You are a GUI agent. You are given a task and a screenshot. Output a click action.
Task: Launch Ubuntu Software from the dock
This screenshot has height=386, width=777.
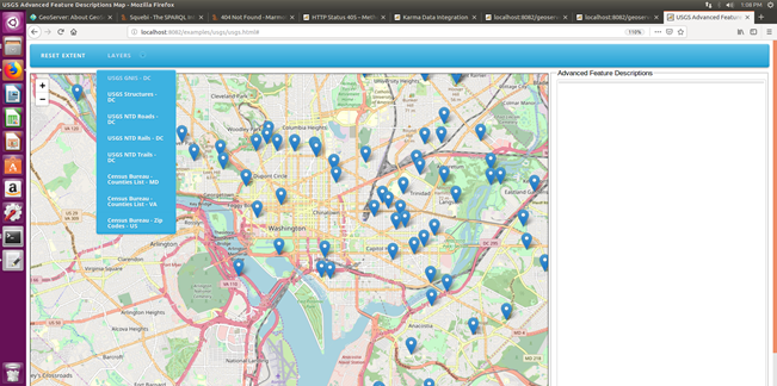pyautogui.click(x=12, y=165)
